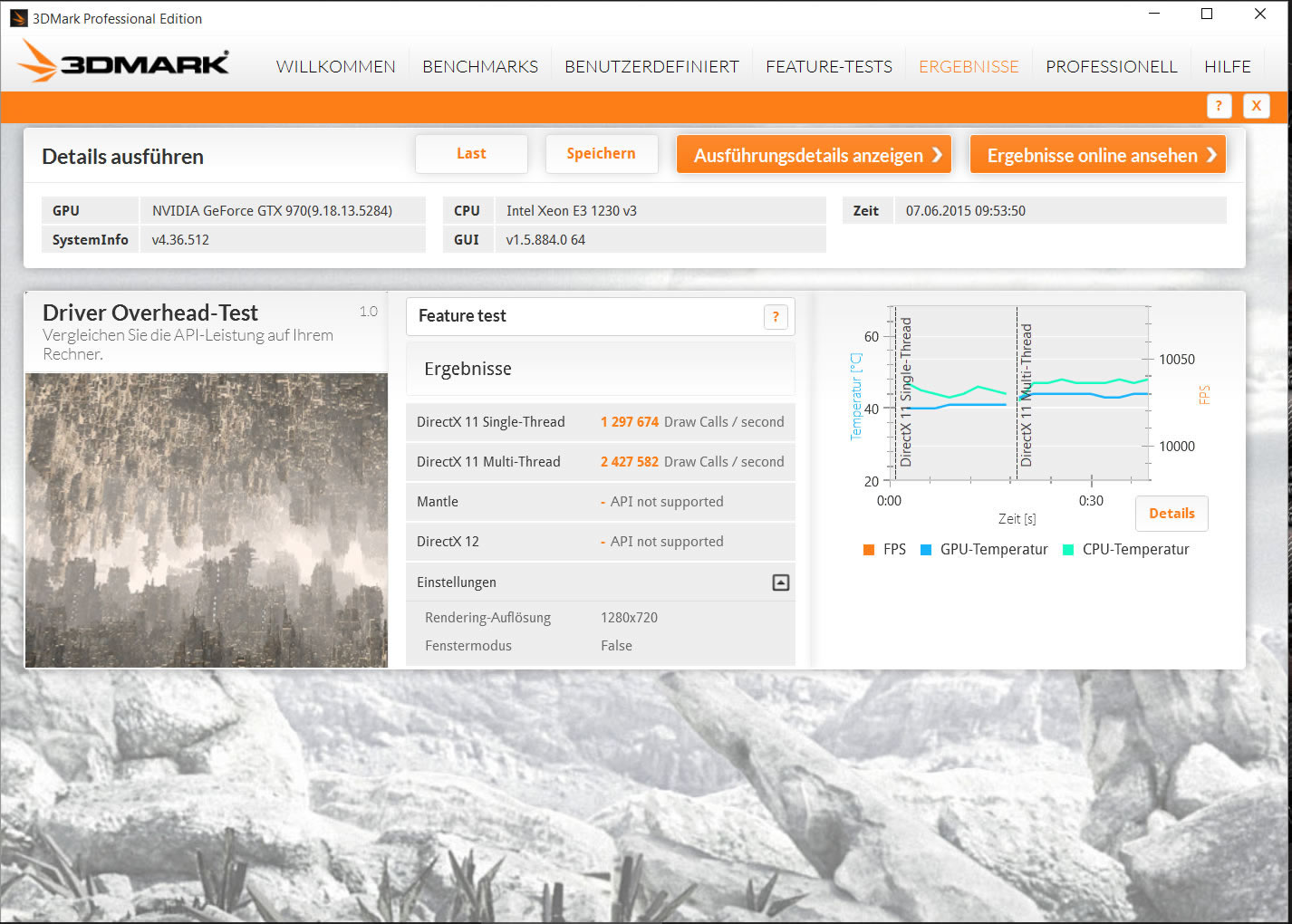
Task: Click Fenstermodus value False
Action: coord(616,646)
